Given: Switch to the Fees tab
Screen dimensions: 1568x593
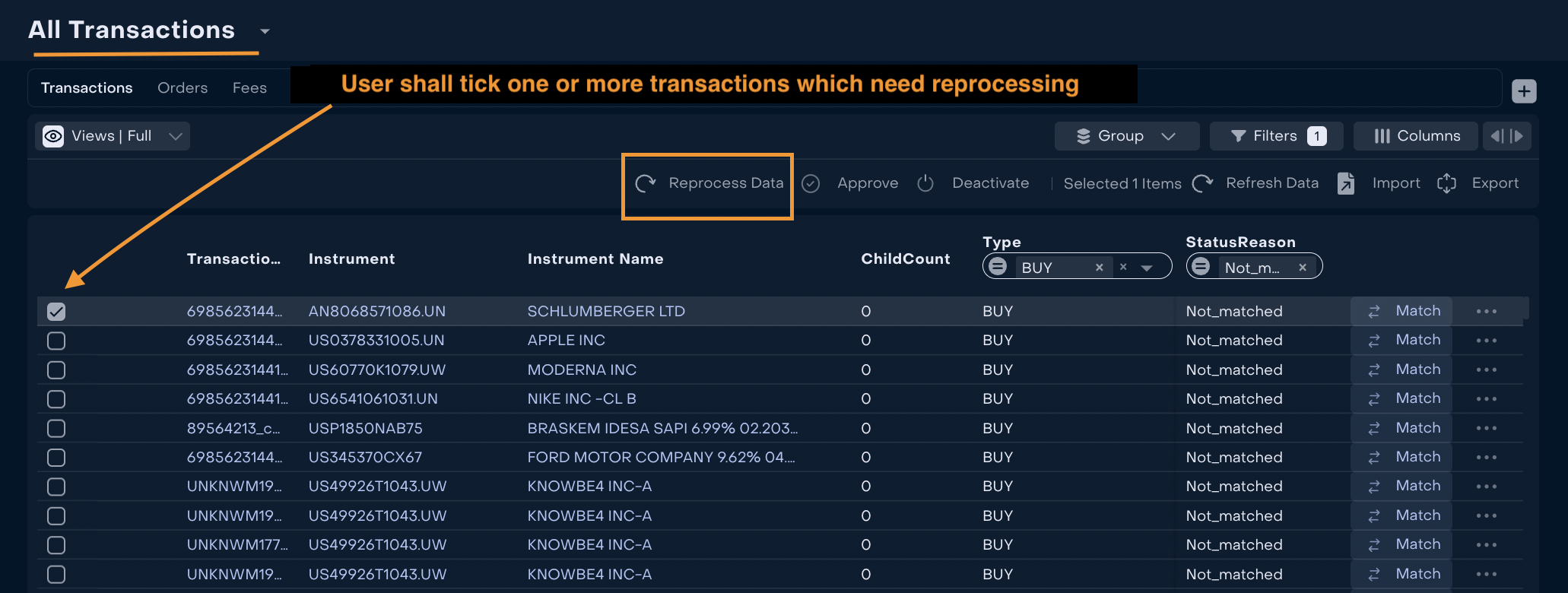Looking at the screenshot, I should click(249, 88).
